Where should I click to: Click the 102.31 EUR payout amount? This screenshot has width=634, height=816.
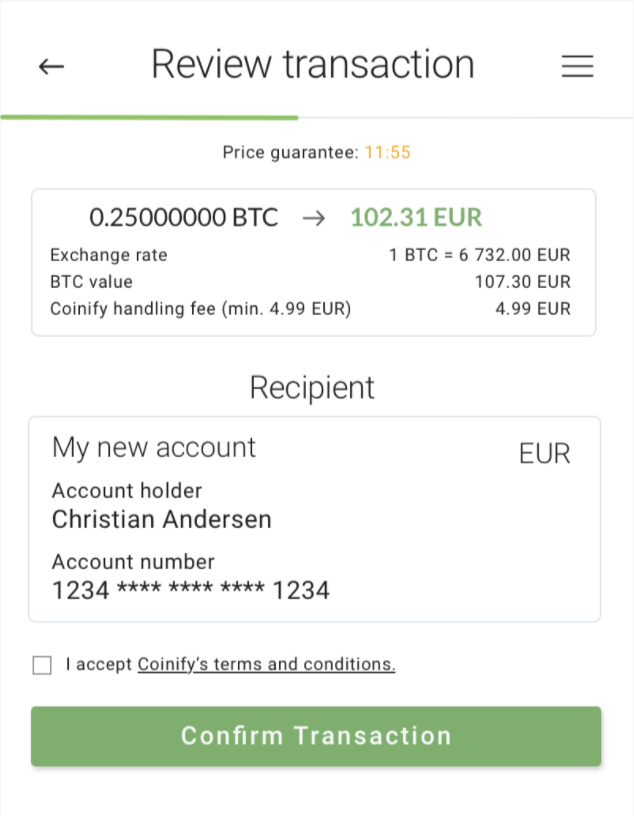(x=416, y=218)
